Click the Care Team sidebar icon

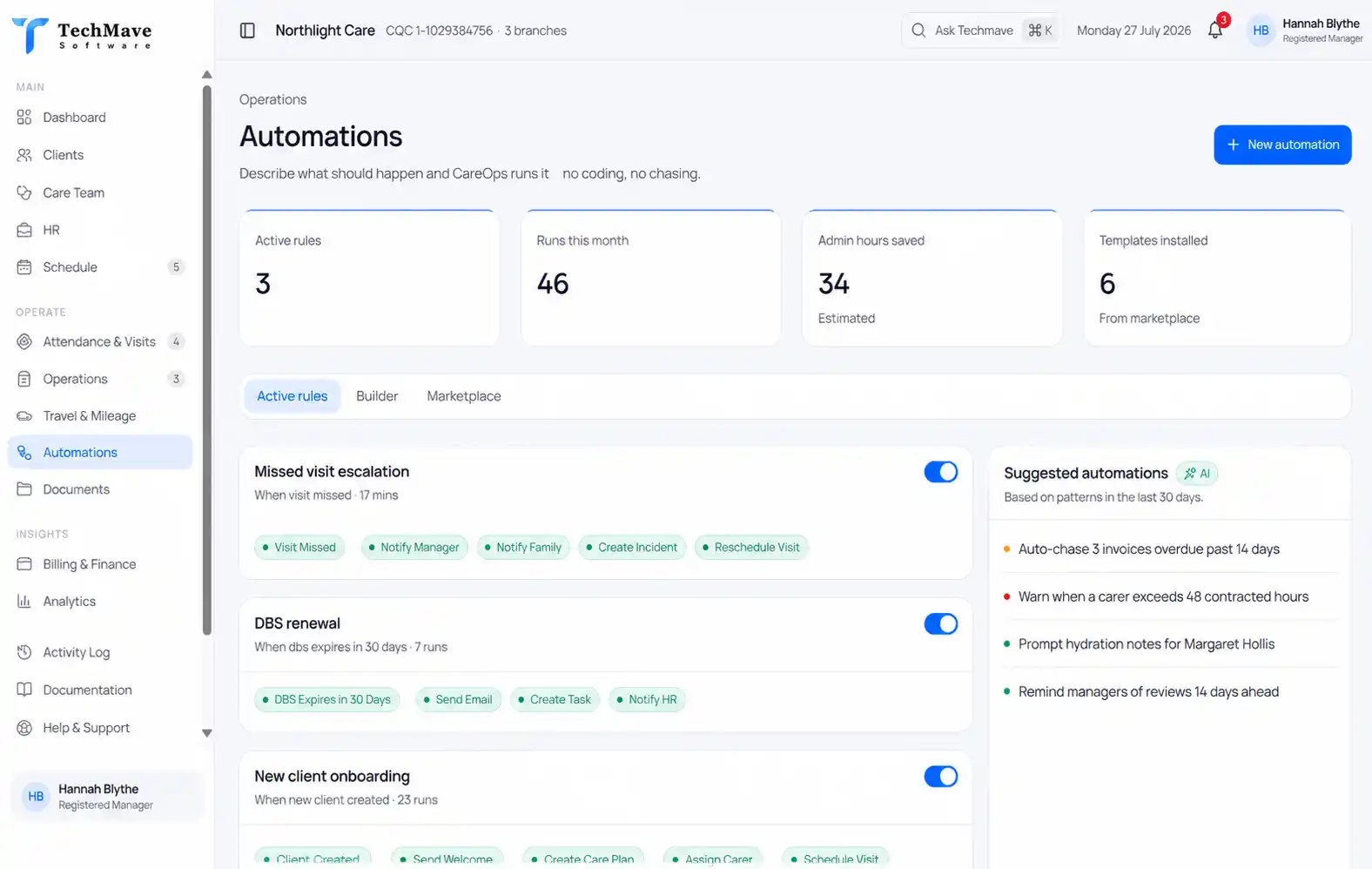tap(24, 192)
